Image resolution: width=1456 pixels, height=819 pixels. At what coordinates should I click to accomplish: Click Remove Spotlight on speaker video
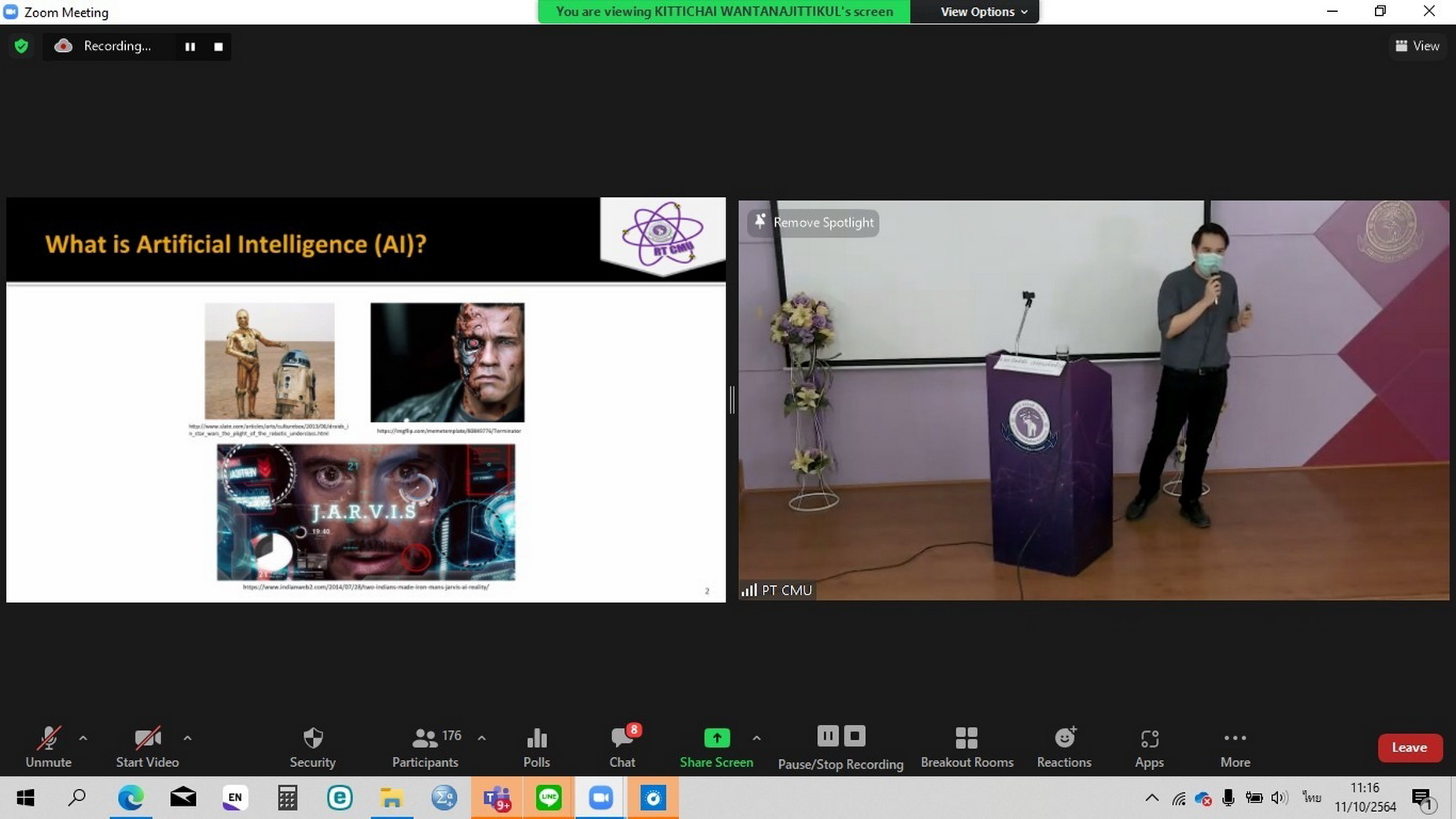point(814,222)
